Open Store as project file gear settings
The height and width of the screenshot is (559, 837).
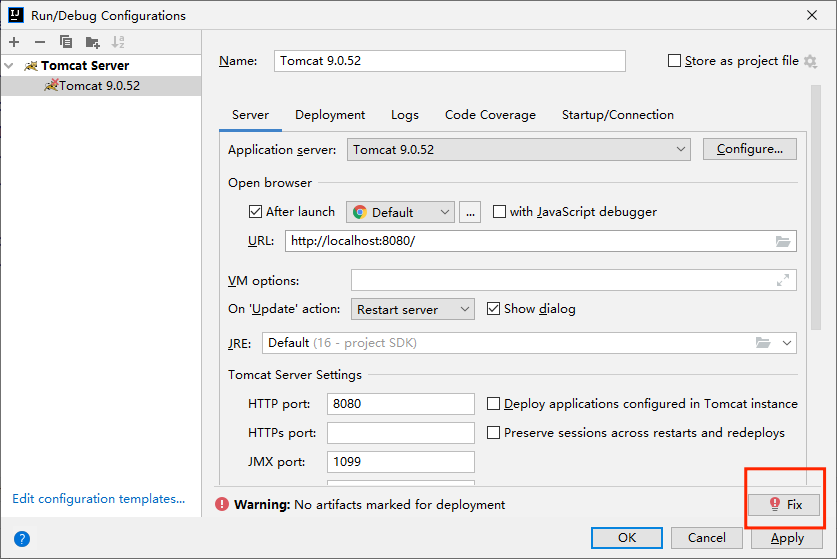pos(810,61)
